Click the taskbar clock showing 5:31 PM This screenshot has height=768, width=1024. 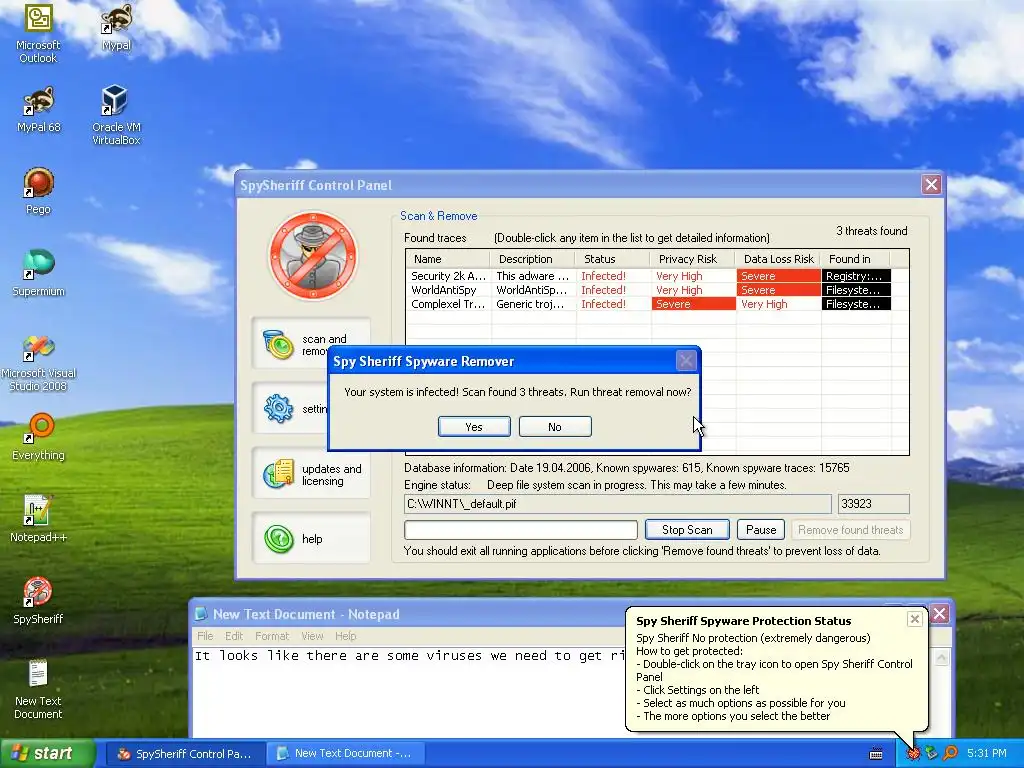[987, 753]
